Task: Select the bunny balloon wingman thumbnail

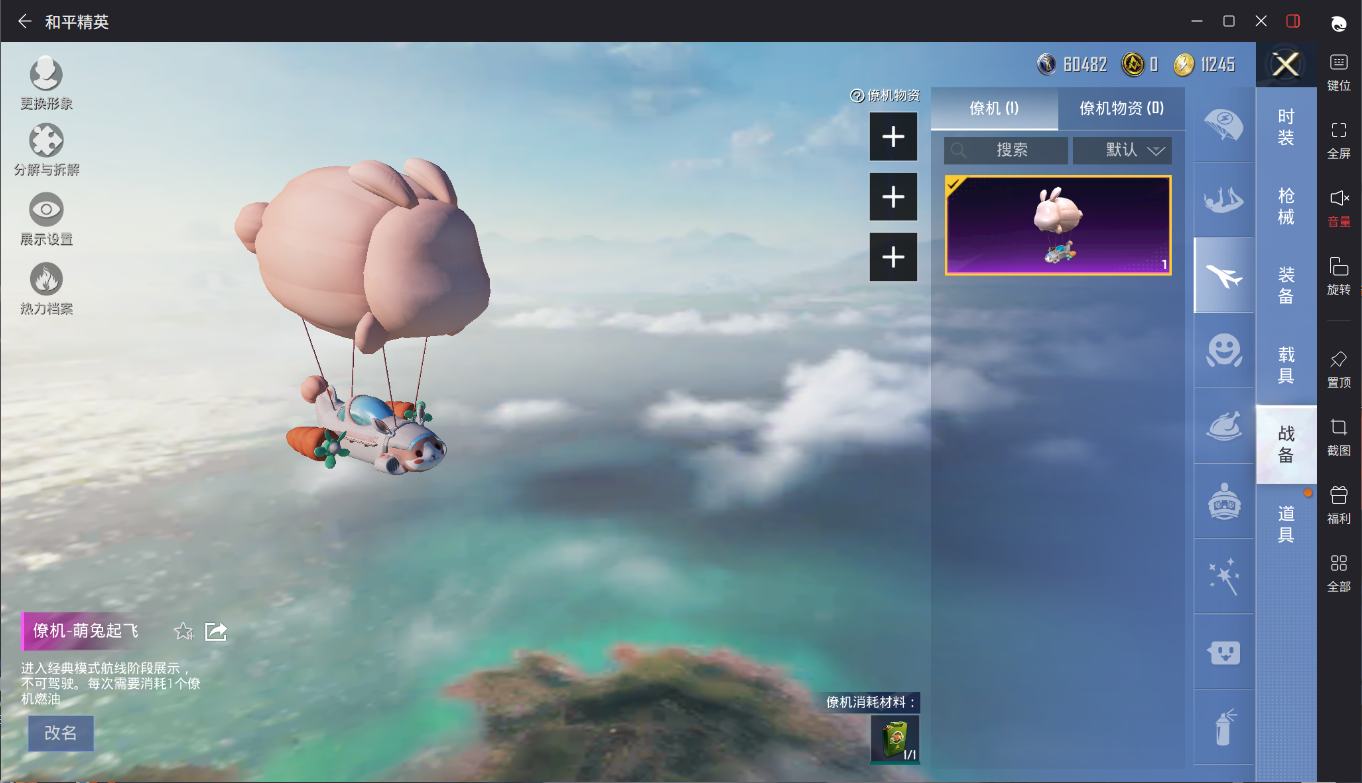Action: [x=1058, y=225]
